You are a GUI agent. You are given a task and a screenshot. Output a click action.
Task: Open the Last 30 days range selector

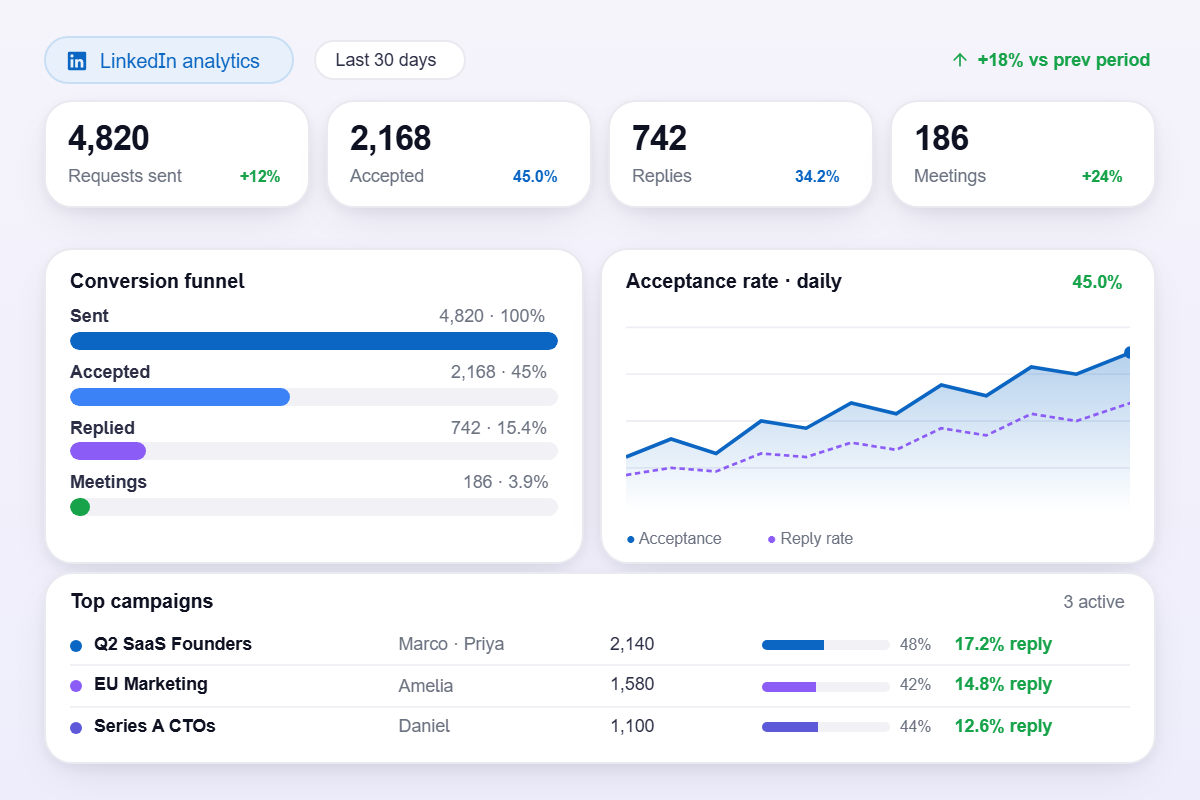click(390, 60)
